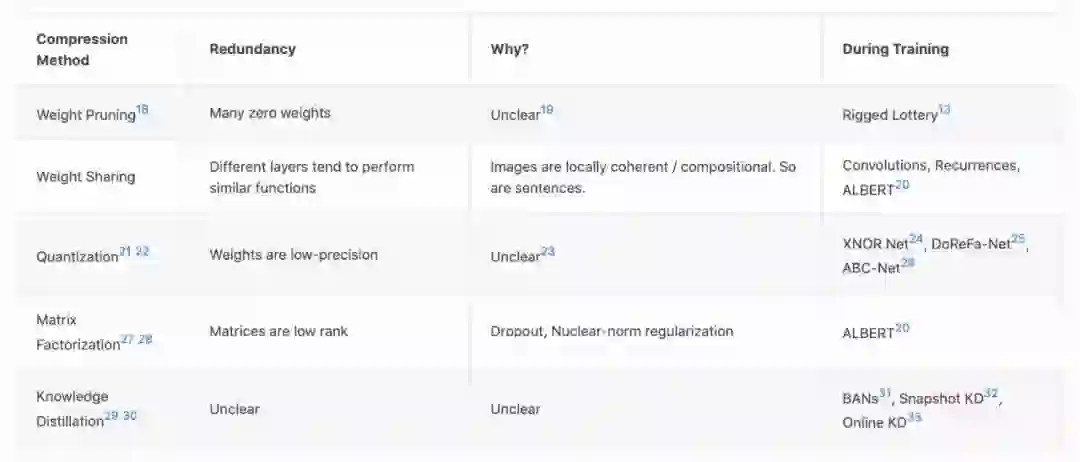This screenshot has width=1080, height=462.
Task: Follow footnote 23 in Quantization row
Action: click(548, 251)
